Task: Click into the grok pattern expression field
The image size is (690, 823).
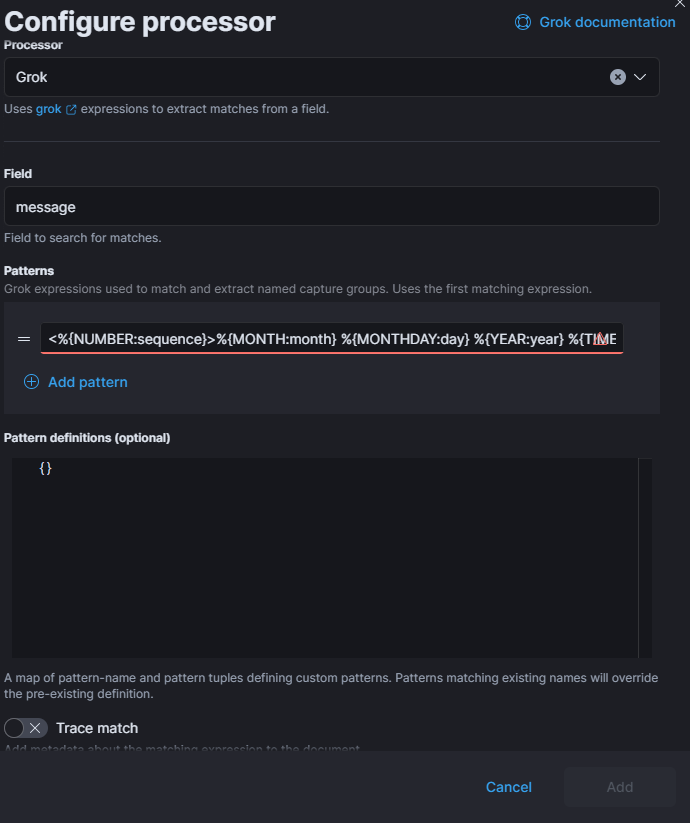Action: point(310,339)
